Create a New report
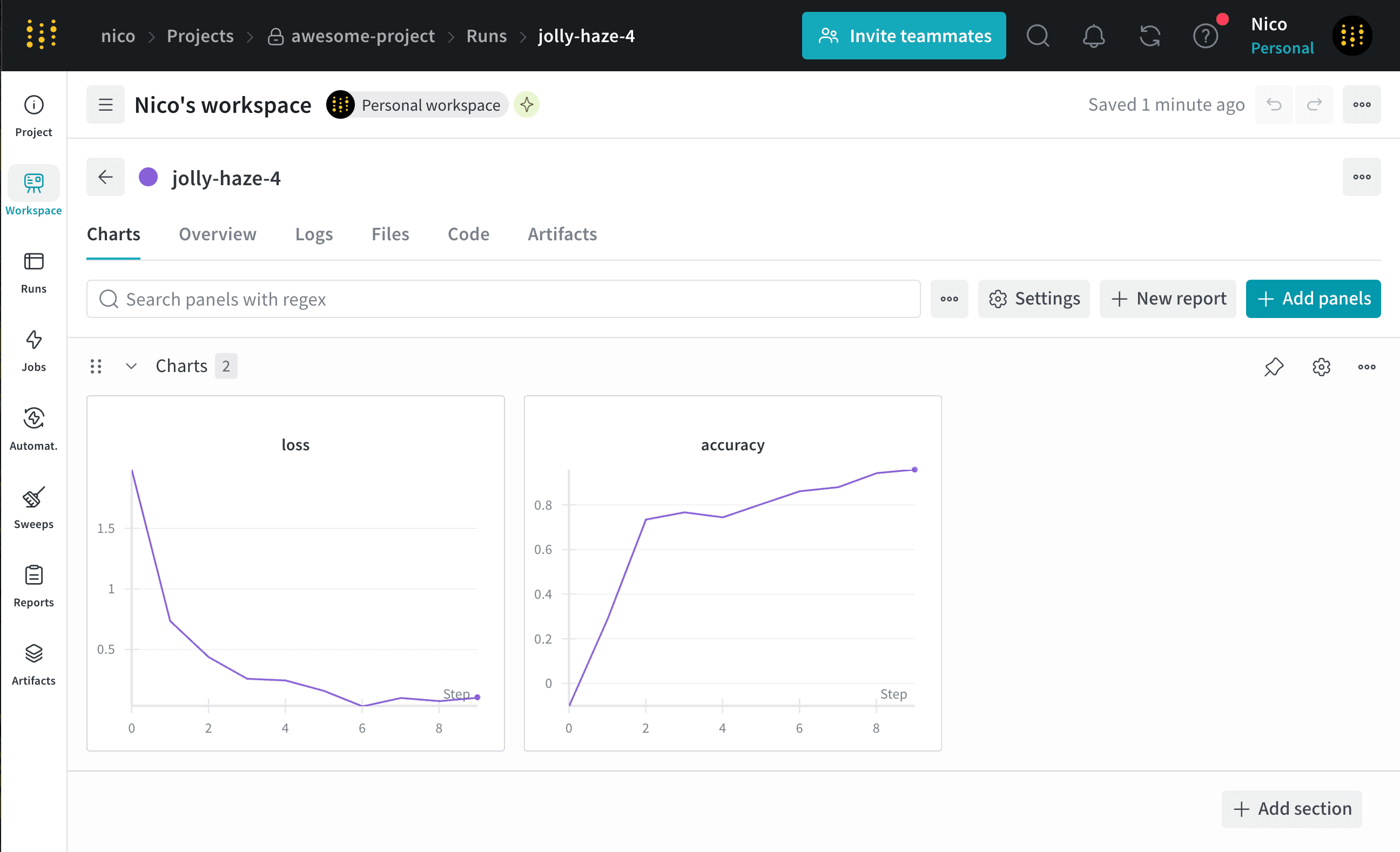1400x852 pixels. 1168,298
